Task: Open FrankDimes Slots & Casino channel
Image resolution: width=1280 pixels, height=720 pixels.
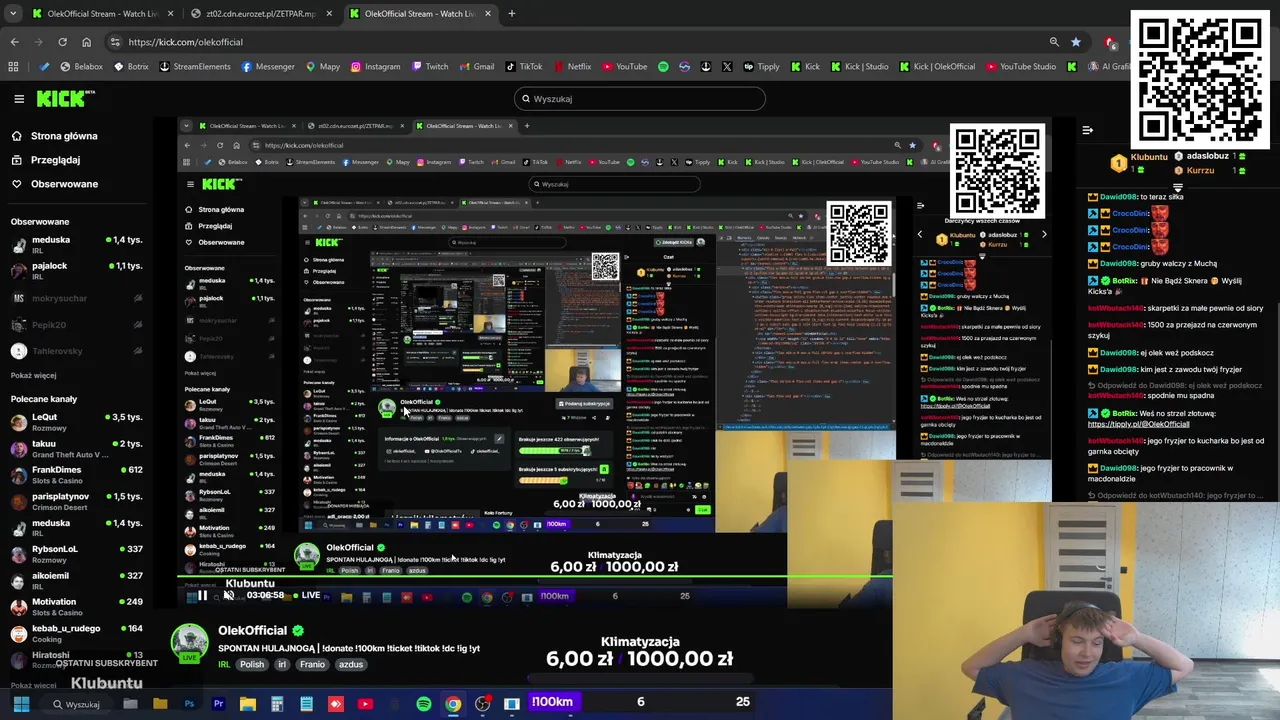Action: pyautogui.click(x=77, y=475)
